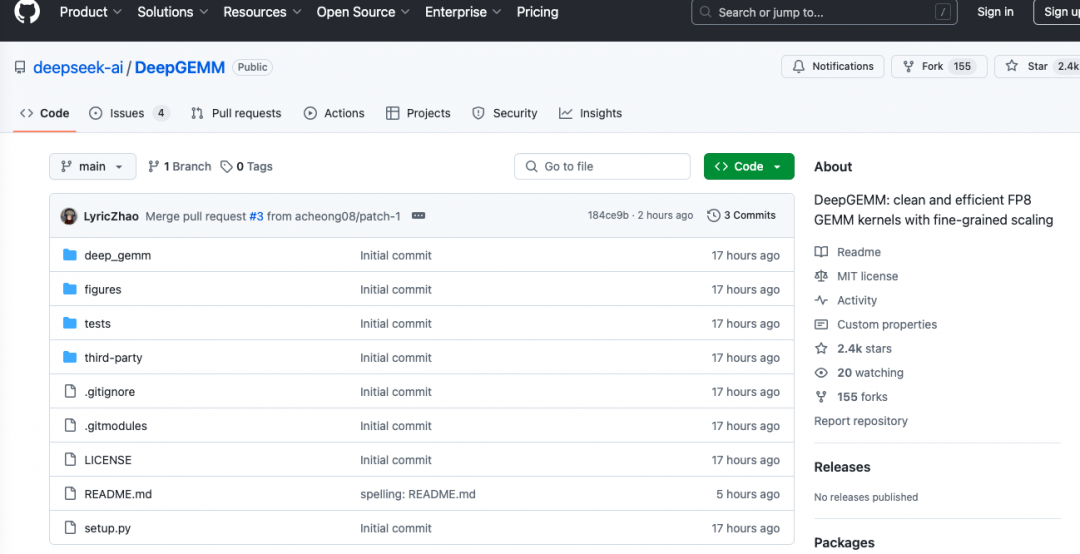Click the Activity pulse link
The image size is (1080, 554).
pos(856,300)
